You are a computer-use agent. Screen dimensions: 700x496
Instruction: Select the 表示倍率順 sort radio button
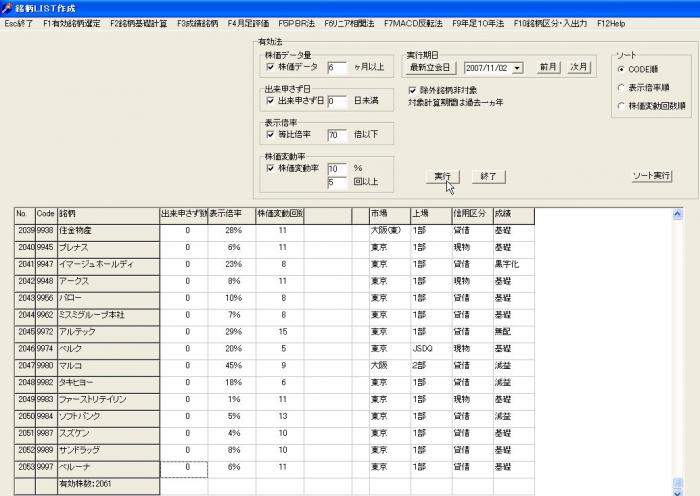pyautogui.click(x=621, y=87)
